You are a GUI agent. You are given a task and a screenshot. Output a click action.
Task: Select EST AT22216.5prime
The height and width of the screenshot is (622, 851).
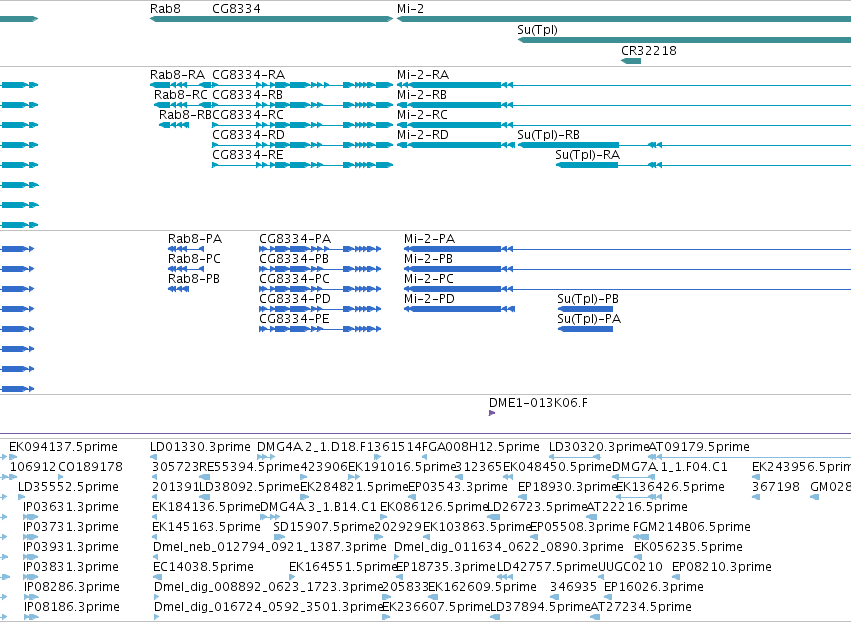point(637,507)
